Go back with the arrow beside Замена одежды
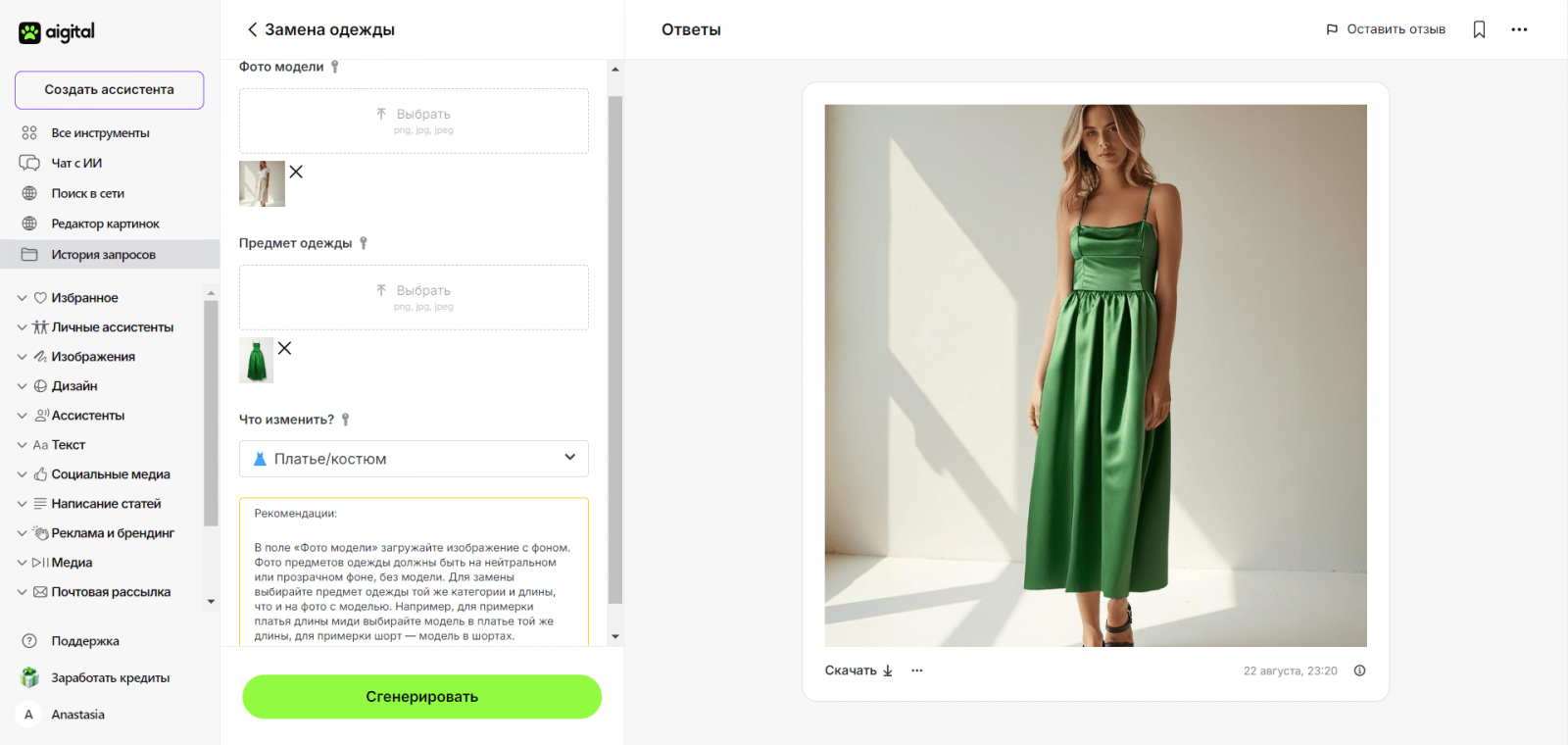 point(252,29)
